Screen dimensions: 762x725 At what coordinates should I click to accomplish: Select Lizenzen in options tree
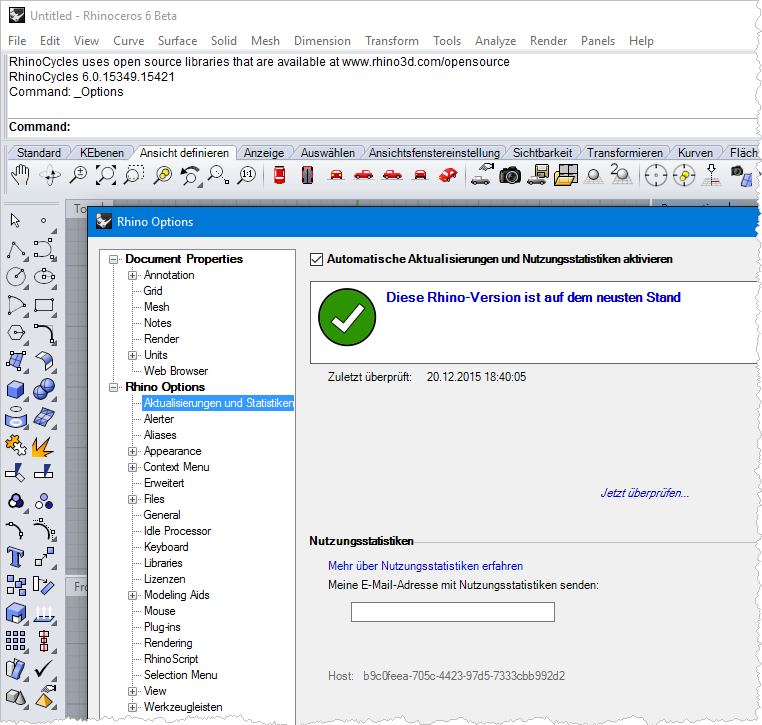[x=164, y=580]
